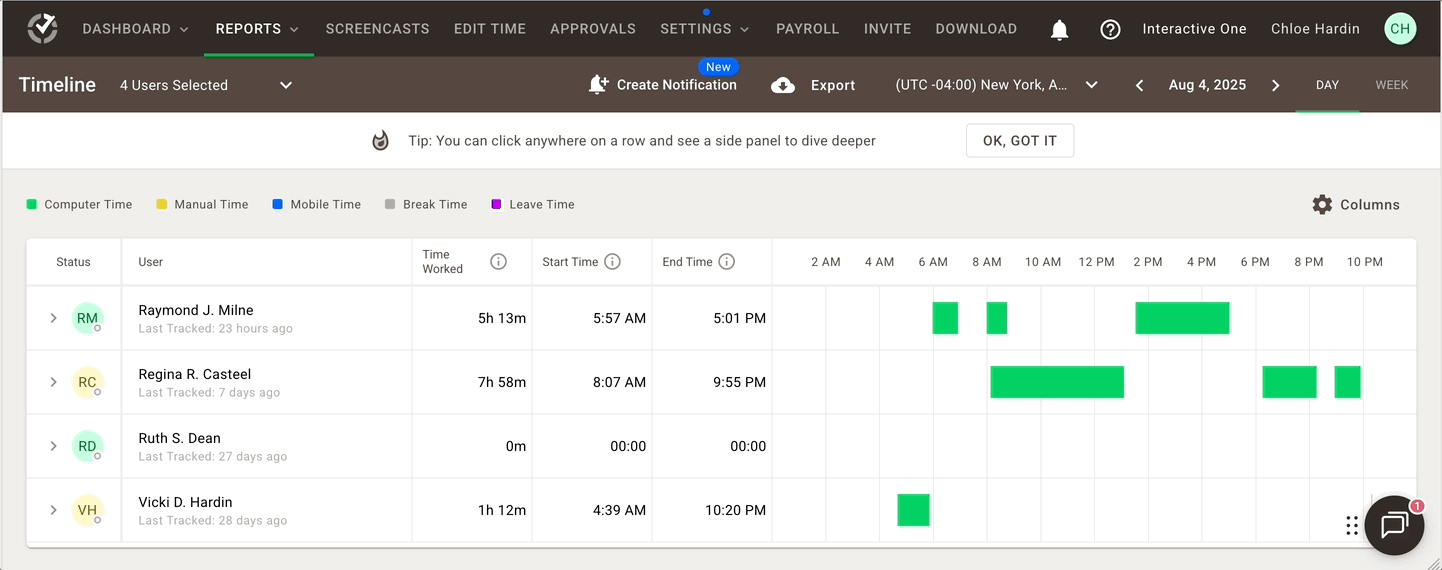The width and height of the screenshot is (1442, 570).
Task: Go to Screencasts page
Action: [377, 29]
